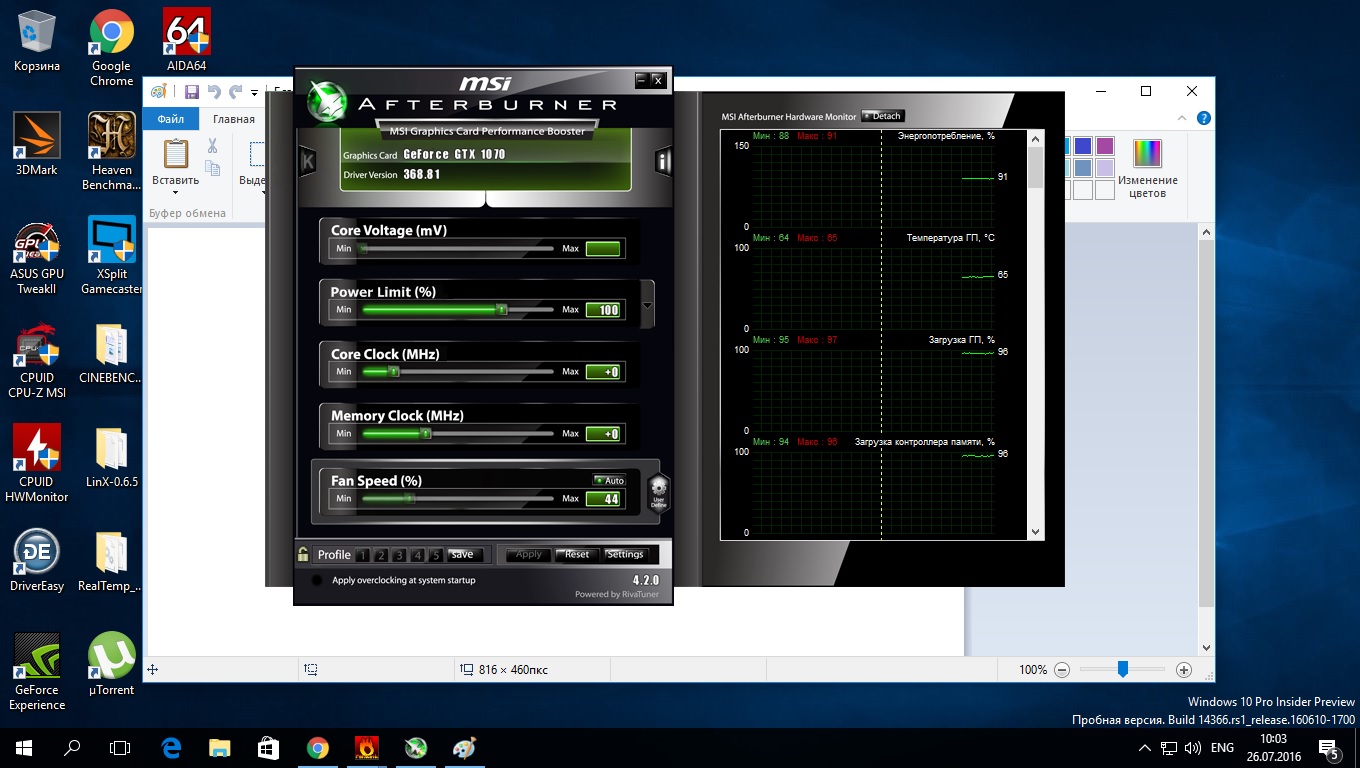The width and height of the screenshot is (1360, 768).
Task: Click the Core Voltage slider handle
Action: click(364, 248)
